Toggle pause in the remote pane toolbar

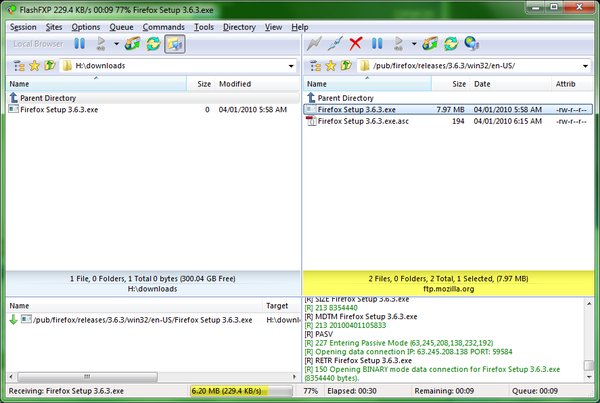377,44
